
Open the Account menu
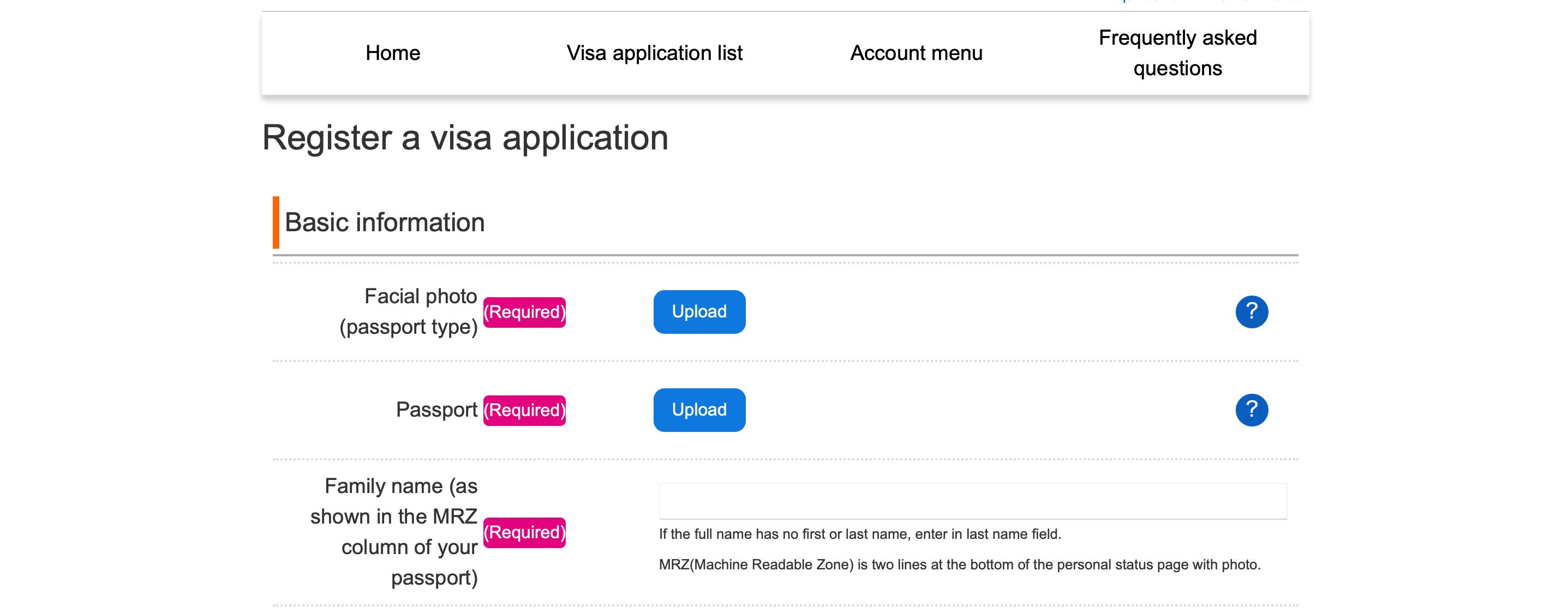click(x=916, y=53)
